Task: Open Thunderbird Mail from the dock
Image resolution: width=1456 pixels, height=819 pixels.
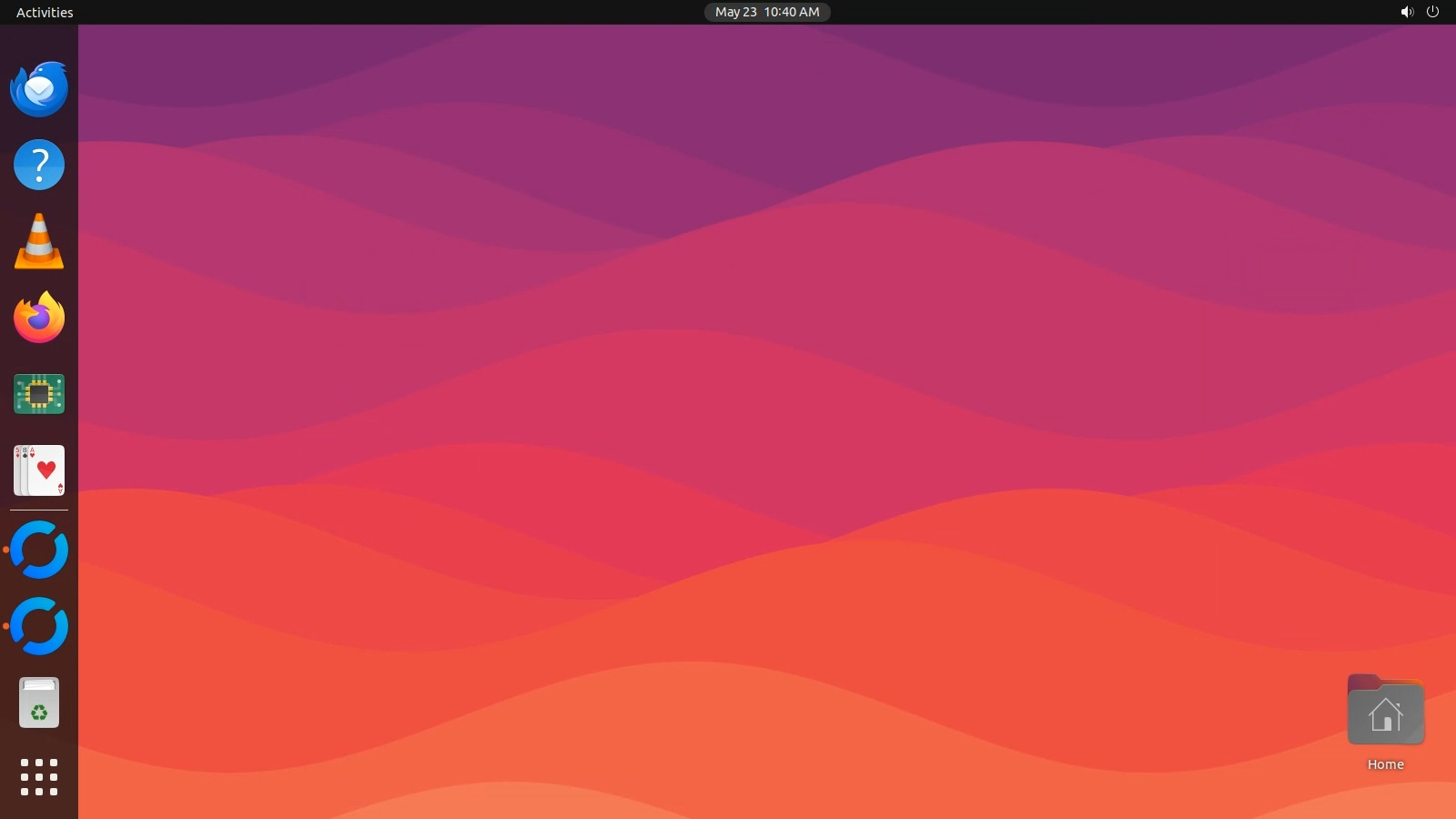Action: [39, 89]
